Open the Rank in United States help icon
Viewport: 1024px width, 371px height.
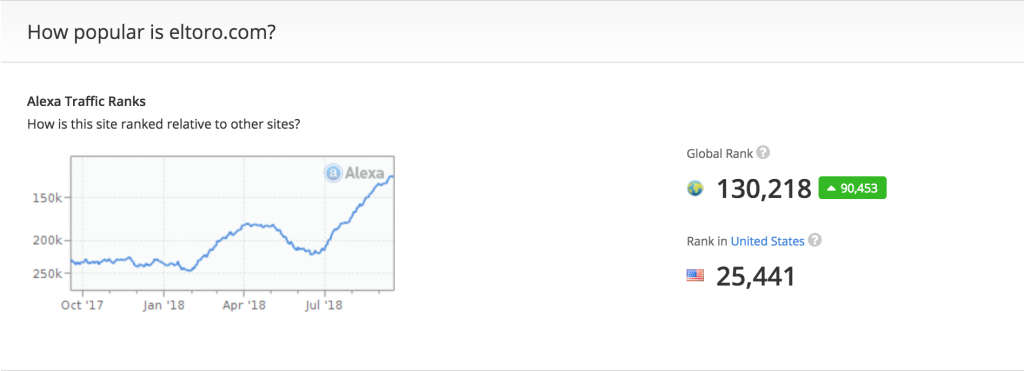(x=814, y=240)
